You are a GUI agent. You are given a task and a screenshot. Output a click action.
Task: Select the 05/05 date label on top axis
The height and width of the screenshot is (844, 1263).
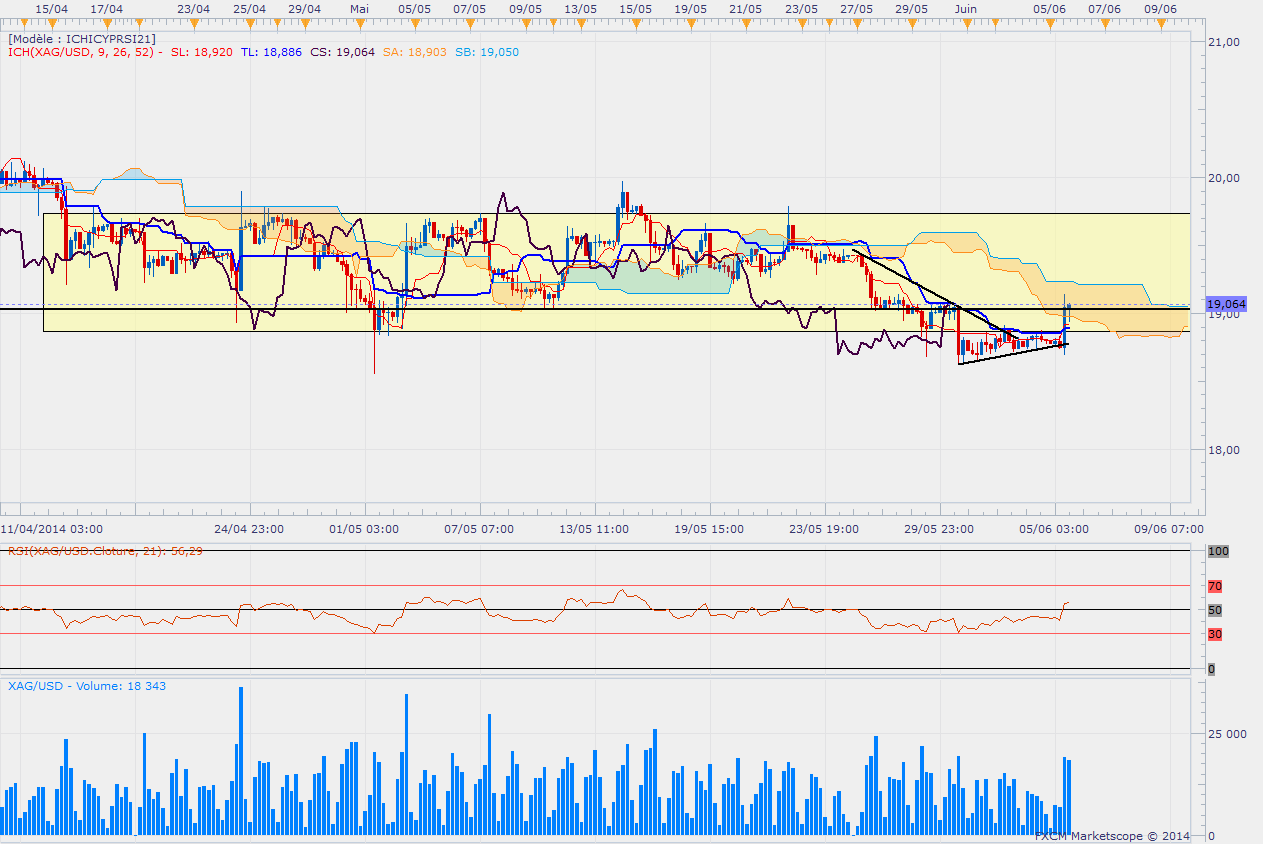pyautogui.click(x=413, y=7)
